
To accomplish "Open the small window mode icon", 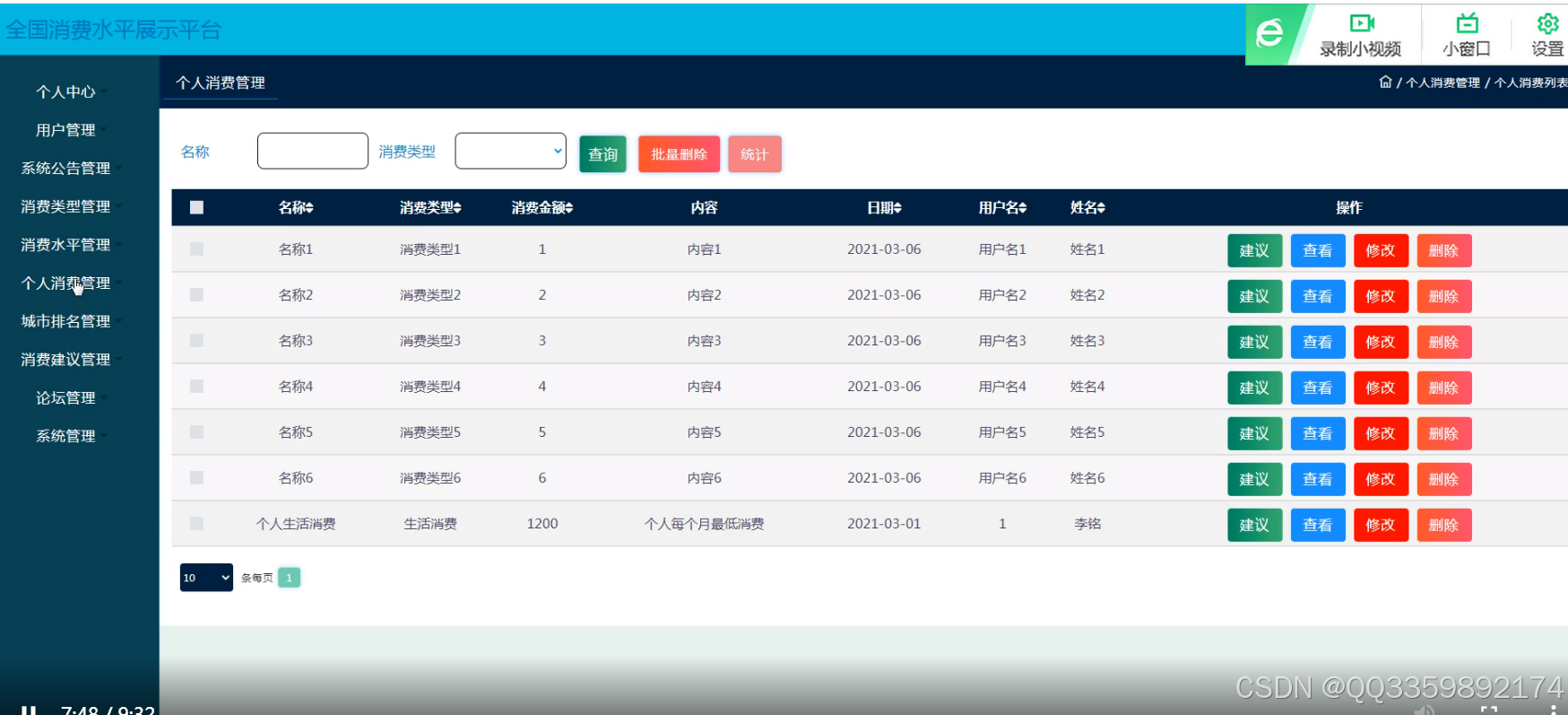I will tap(1467, 23).
